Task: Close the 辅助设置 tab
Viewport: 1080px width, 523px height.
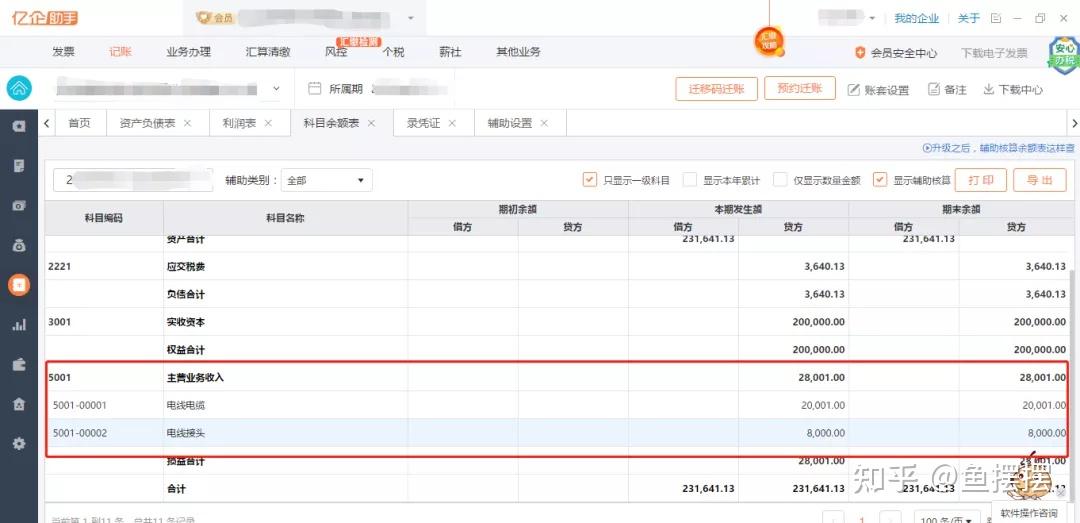Action: click(x=544, y=123)
